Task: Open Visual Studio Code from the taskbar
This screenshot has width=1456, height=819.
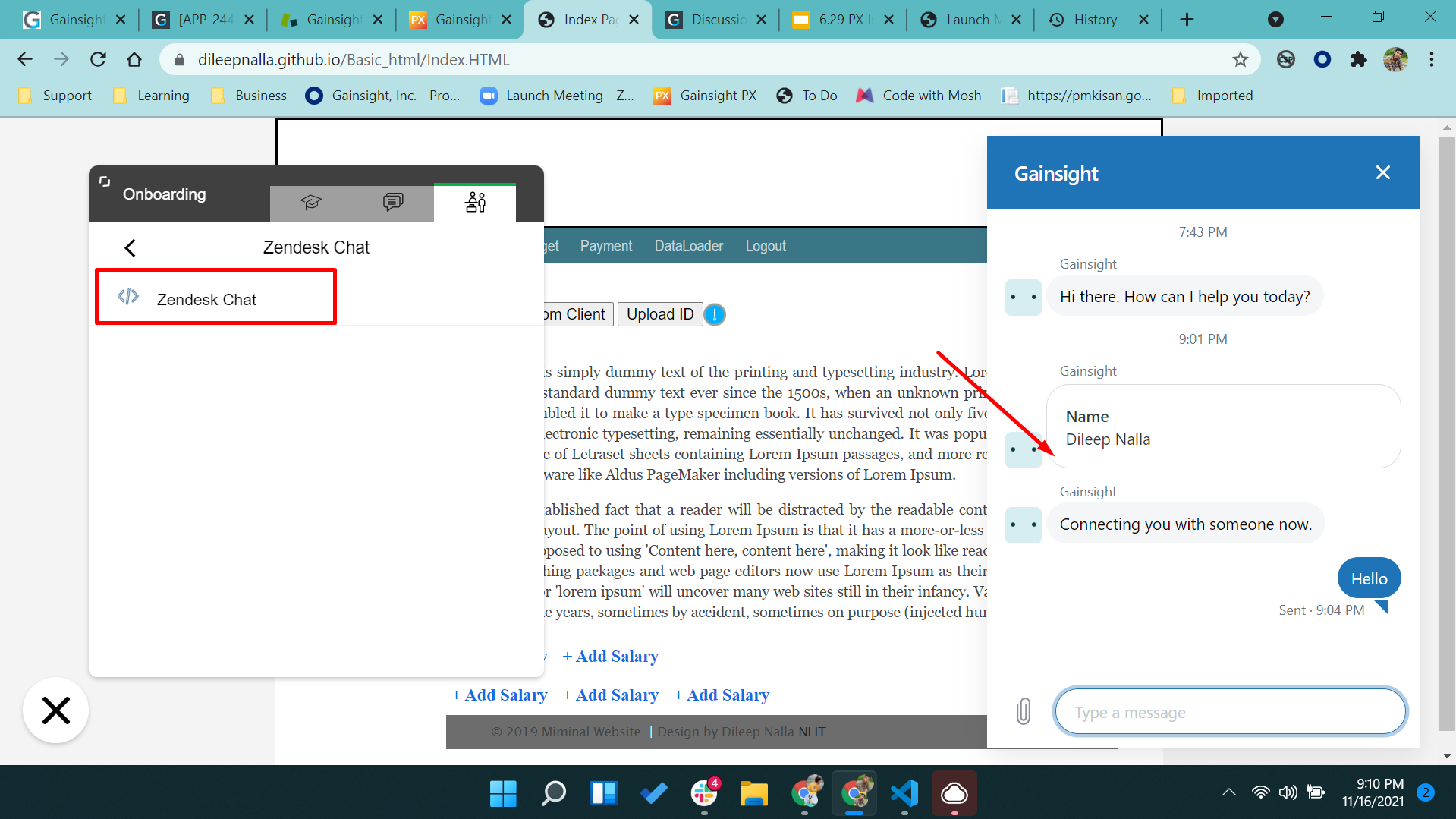Action: click(x=904, y=794)
